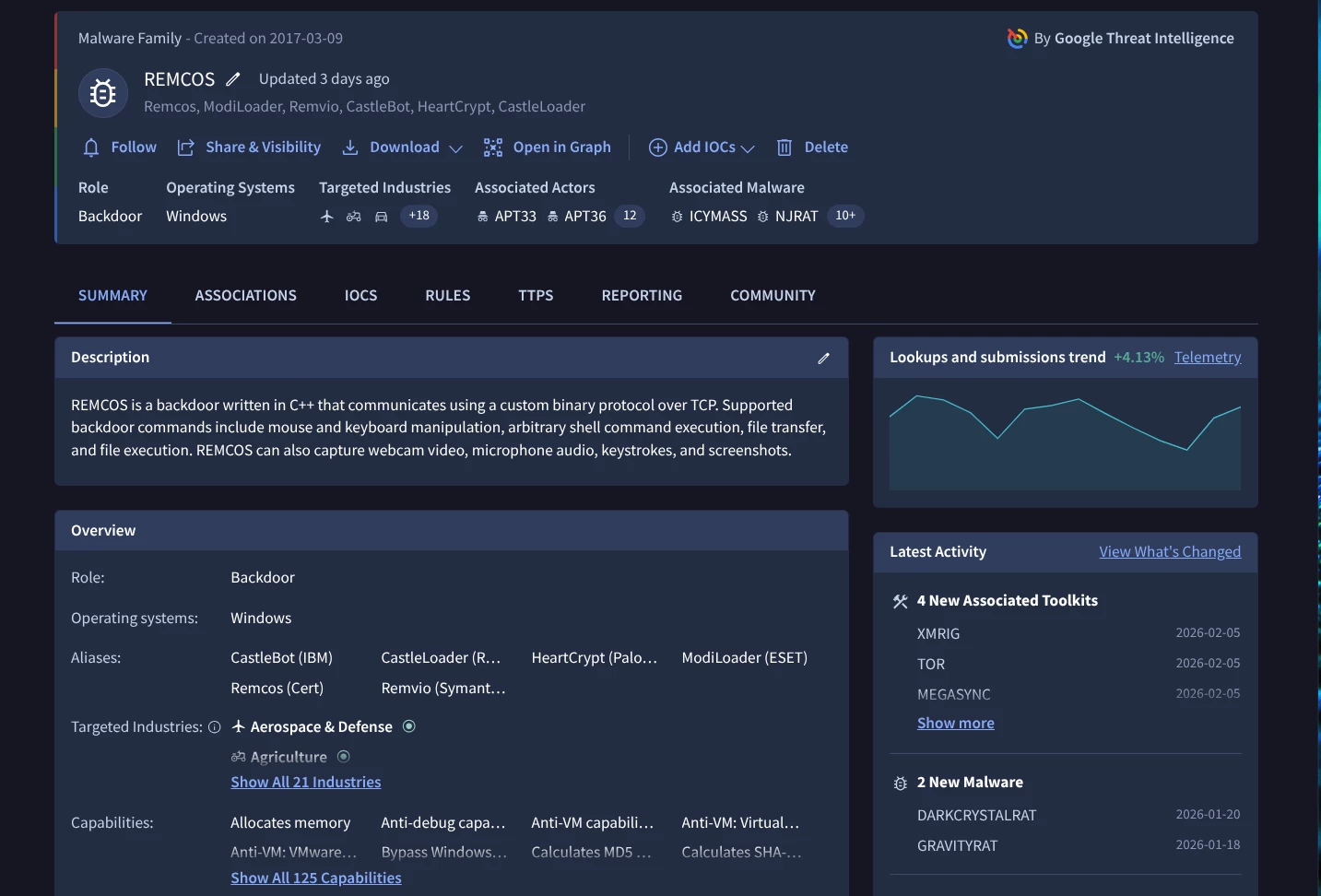Switch to the Associations tab

[x=246, y=296]
